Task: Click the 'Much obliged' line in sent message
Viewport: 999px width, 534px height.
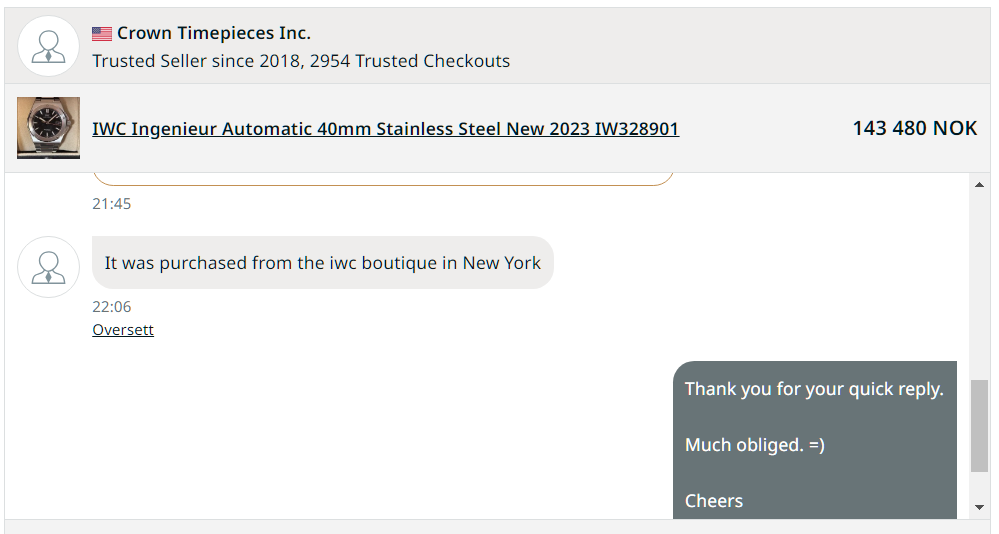Action: (x=754, y=445)
